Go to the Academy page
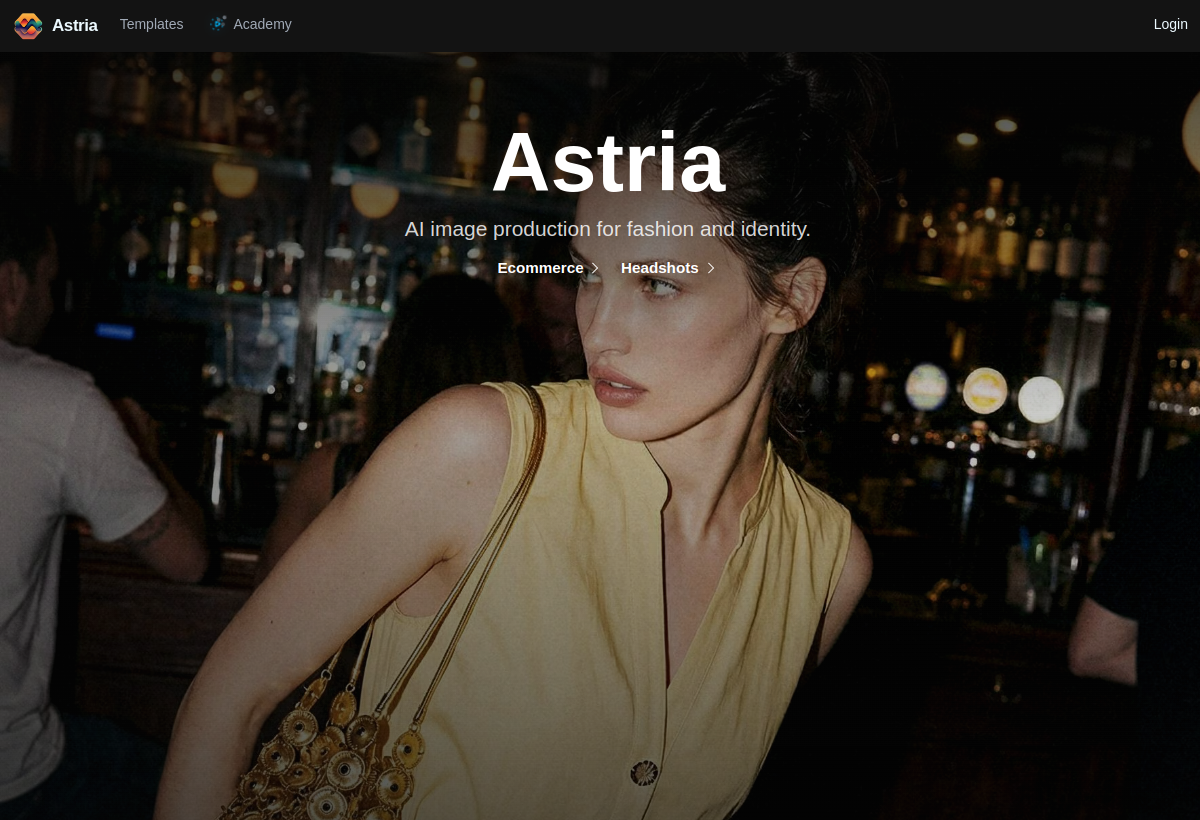1200x820 pixels. [262, 24]
